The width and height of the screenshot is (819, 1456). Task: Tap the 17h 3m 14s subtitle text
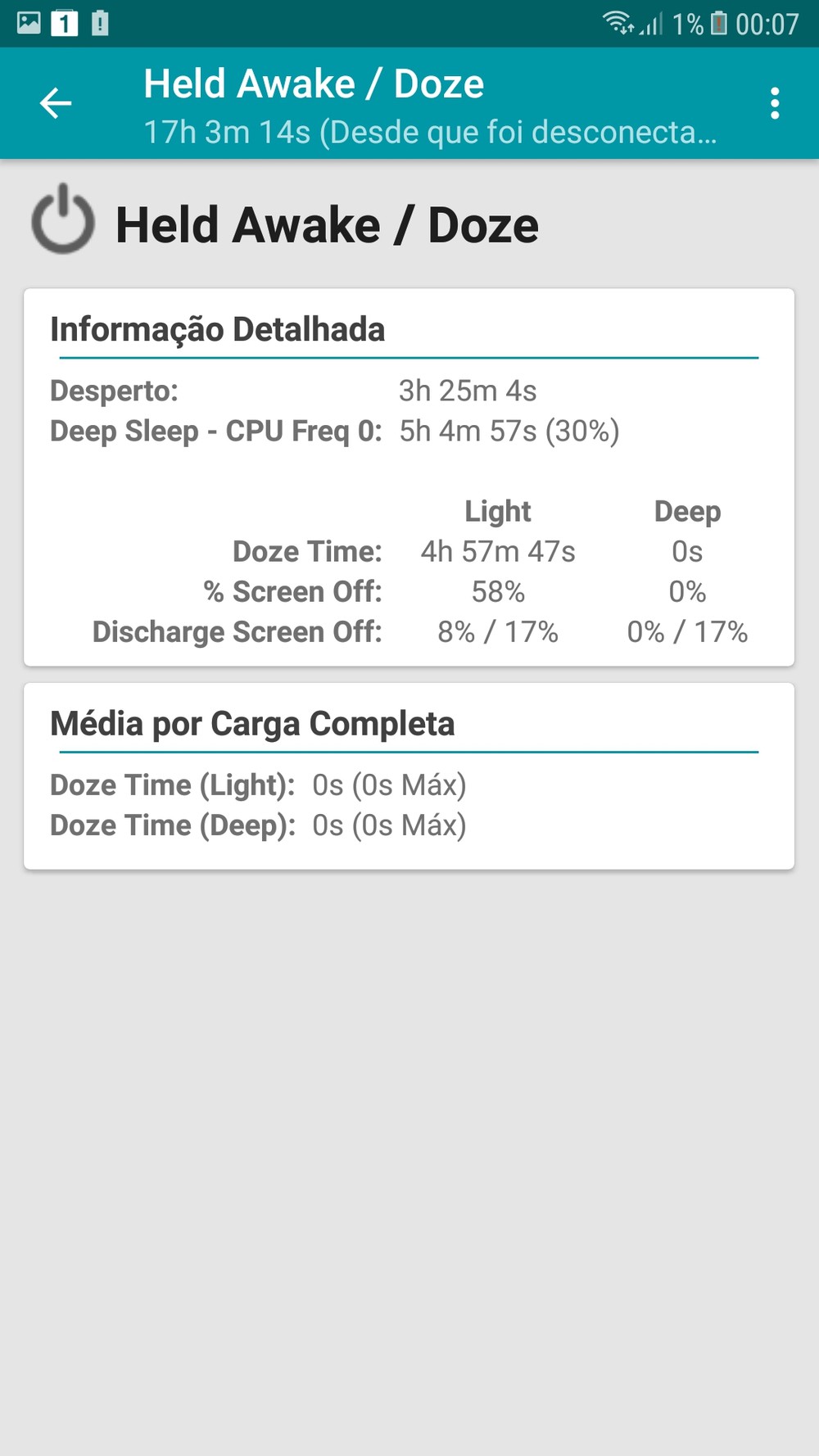(x=430, y=132)
